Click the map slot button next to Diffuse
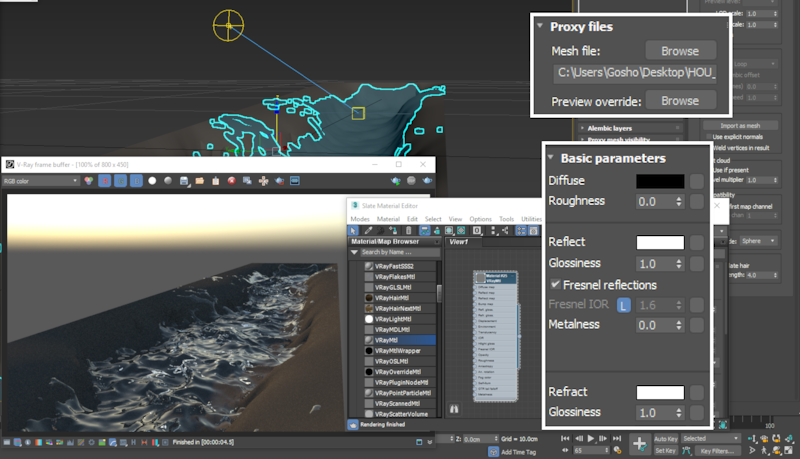This screenshot has width=800, height=459. pyautogui.click(x=697, y=182)
